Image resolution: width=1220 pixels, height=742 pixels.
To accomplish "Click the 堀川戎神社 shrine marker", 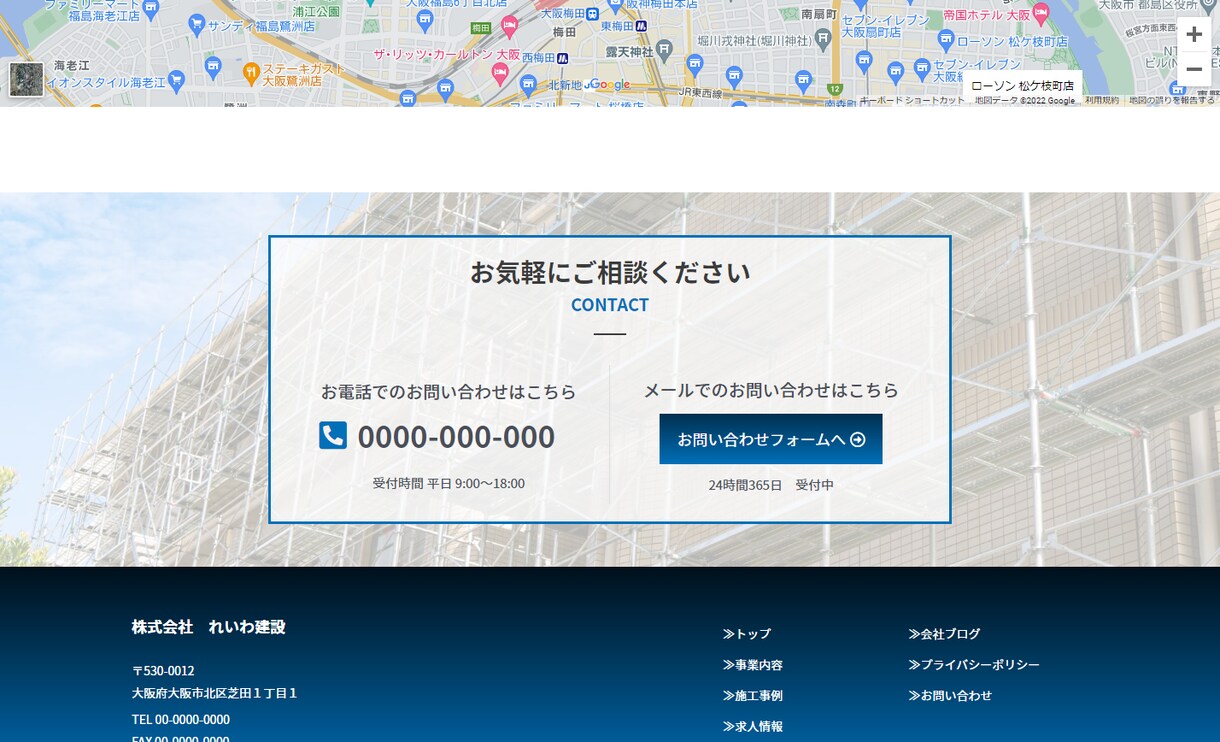I will click(823, 39).
